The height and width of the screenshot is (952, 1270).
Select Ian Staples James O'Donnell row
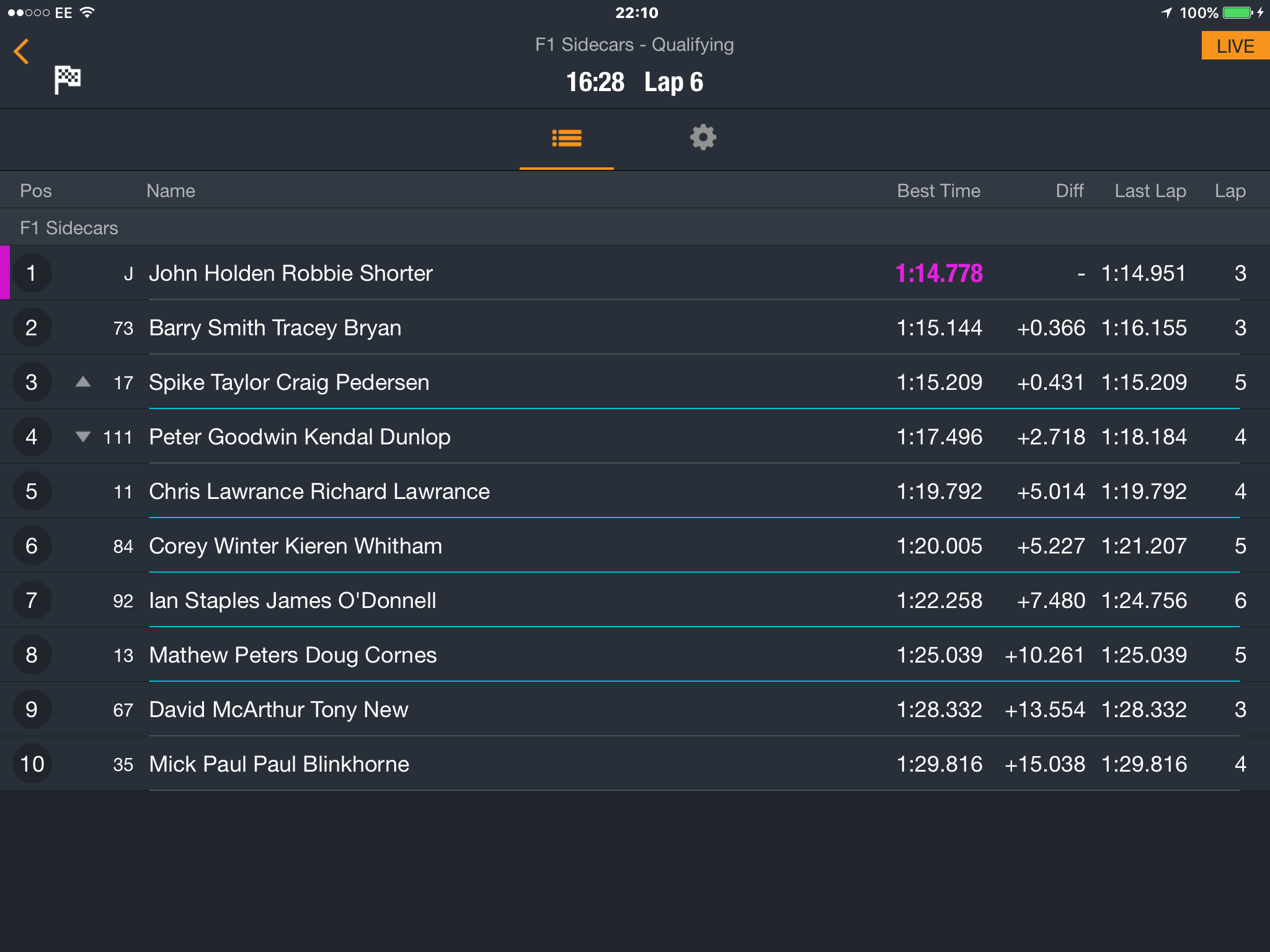coord(635,601)
